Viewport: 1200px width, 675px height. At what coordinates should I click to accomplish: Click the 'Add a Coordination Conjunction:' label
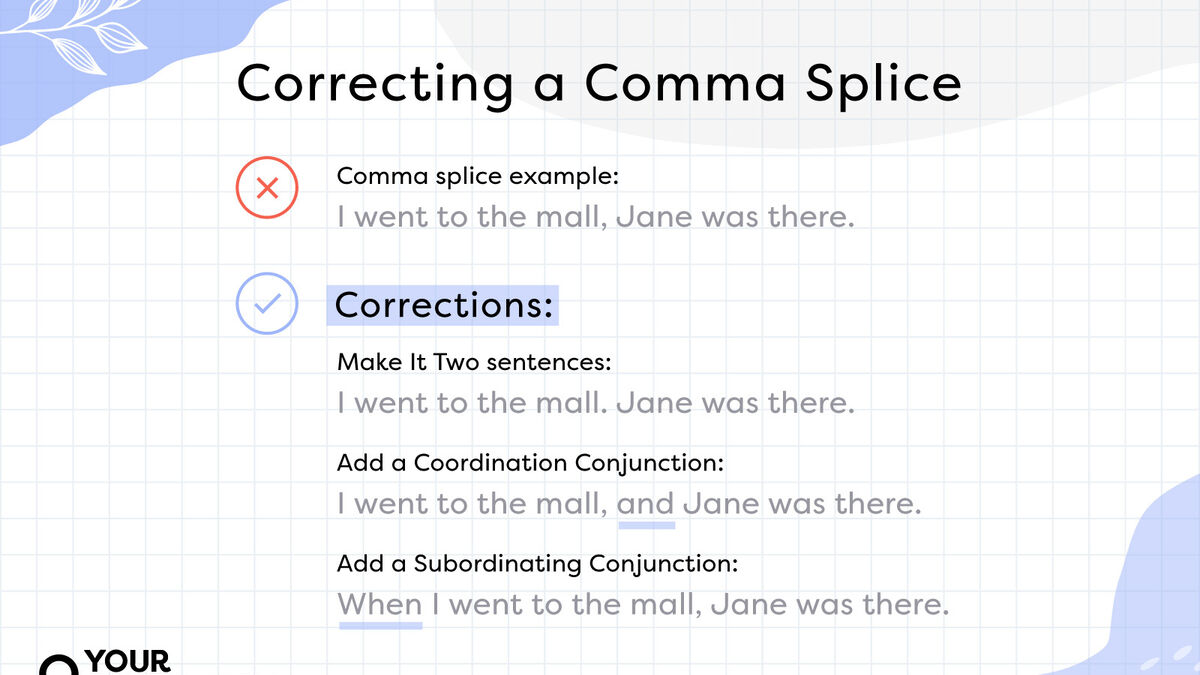coord(530,463)
